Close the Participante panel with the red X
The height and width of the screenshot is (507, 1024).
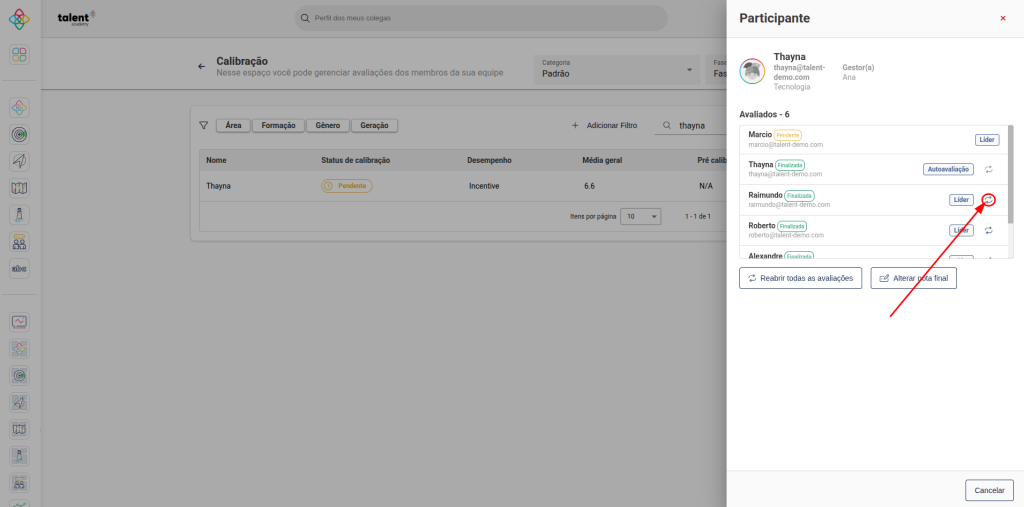click(x=1003, y=18)
